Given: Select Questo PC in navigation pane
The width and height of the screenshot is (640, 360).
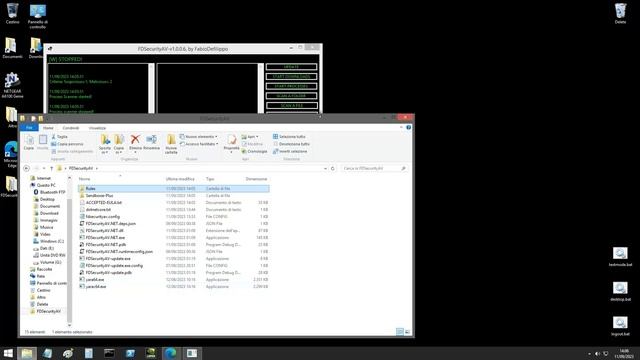Looking at the screenshot, I should pos(43,185).
